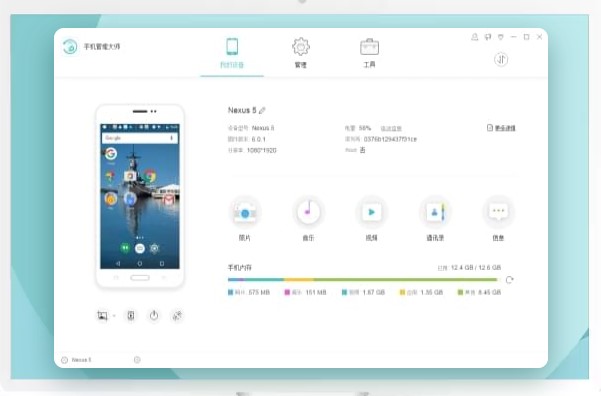Click the teal 1.67 GB storage legend entry
601x396 pixels.
(x=363, y=292)
